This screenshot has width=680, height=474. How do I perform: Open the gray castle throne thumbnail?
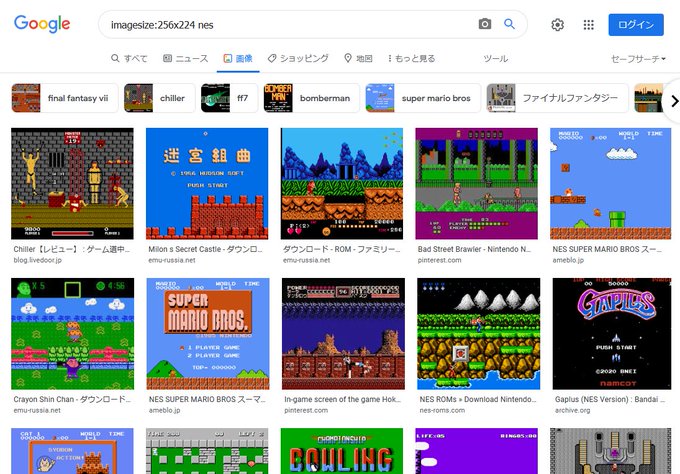coord(611,451)
